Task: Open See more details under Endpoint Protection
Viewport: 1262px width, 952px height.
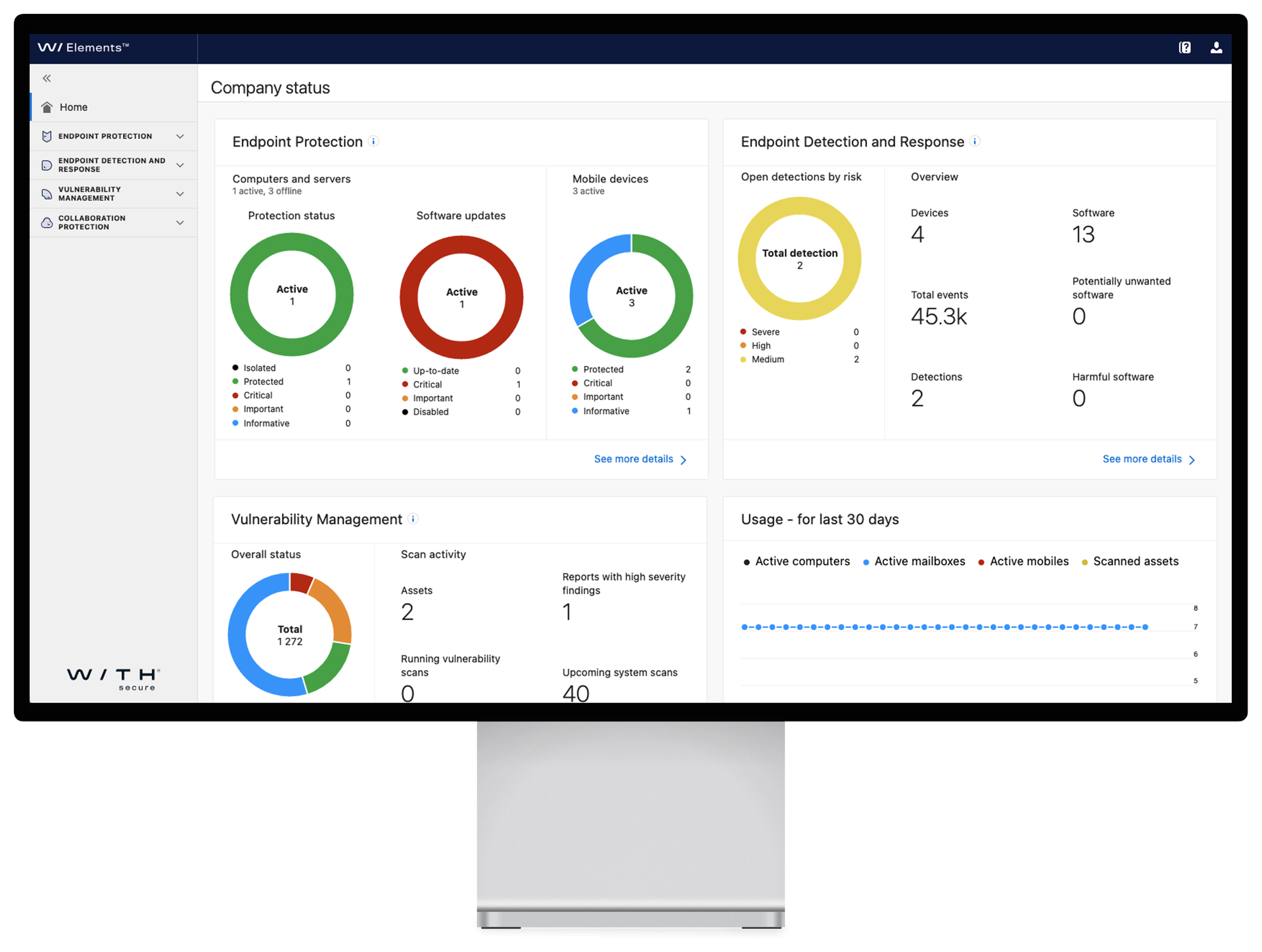Action: tap(633, 459)
